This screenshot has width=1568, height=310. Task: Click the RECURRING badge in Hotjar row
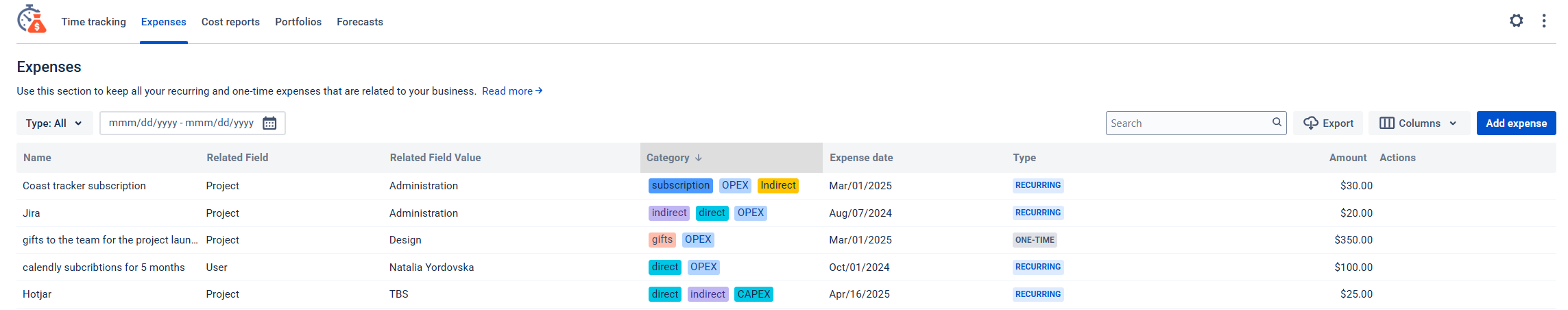click(x=1038, y=294)
